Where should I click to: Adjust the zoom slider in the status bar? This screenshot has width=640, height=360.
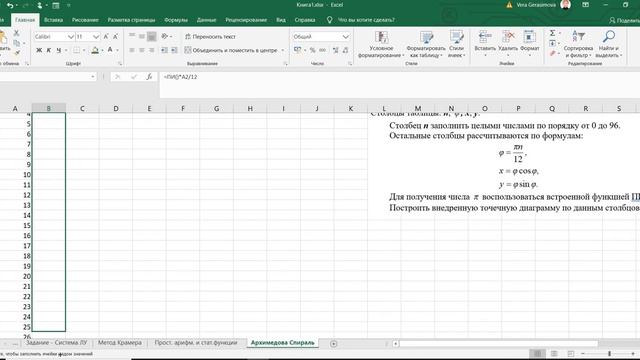609,353
